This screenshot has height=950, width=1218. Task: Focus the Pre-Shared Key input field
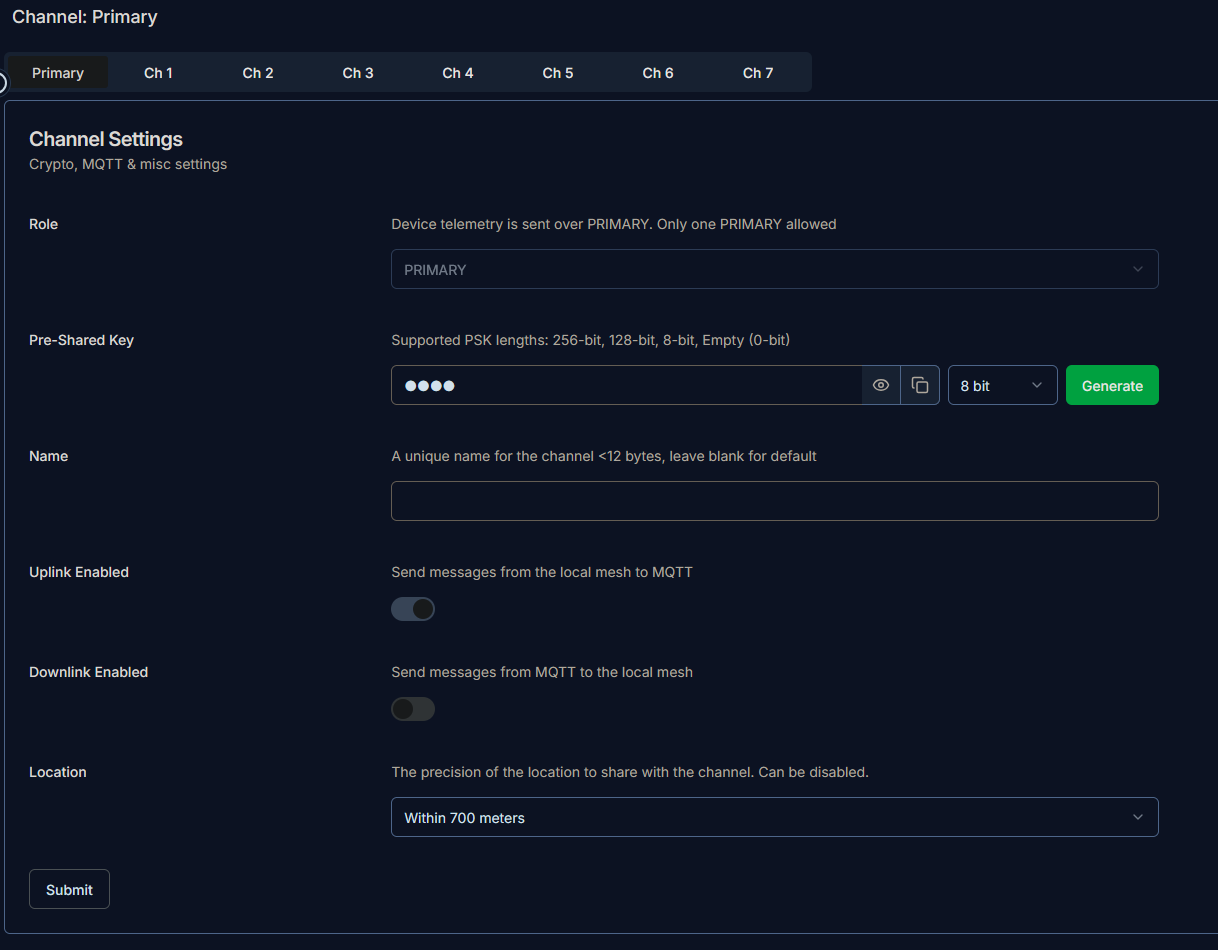tap(626, 385)
